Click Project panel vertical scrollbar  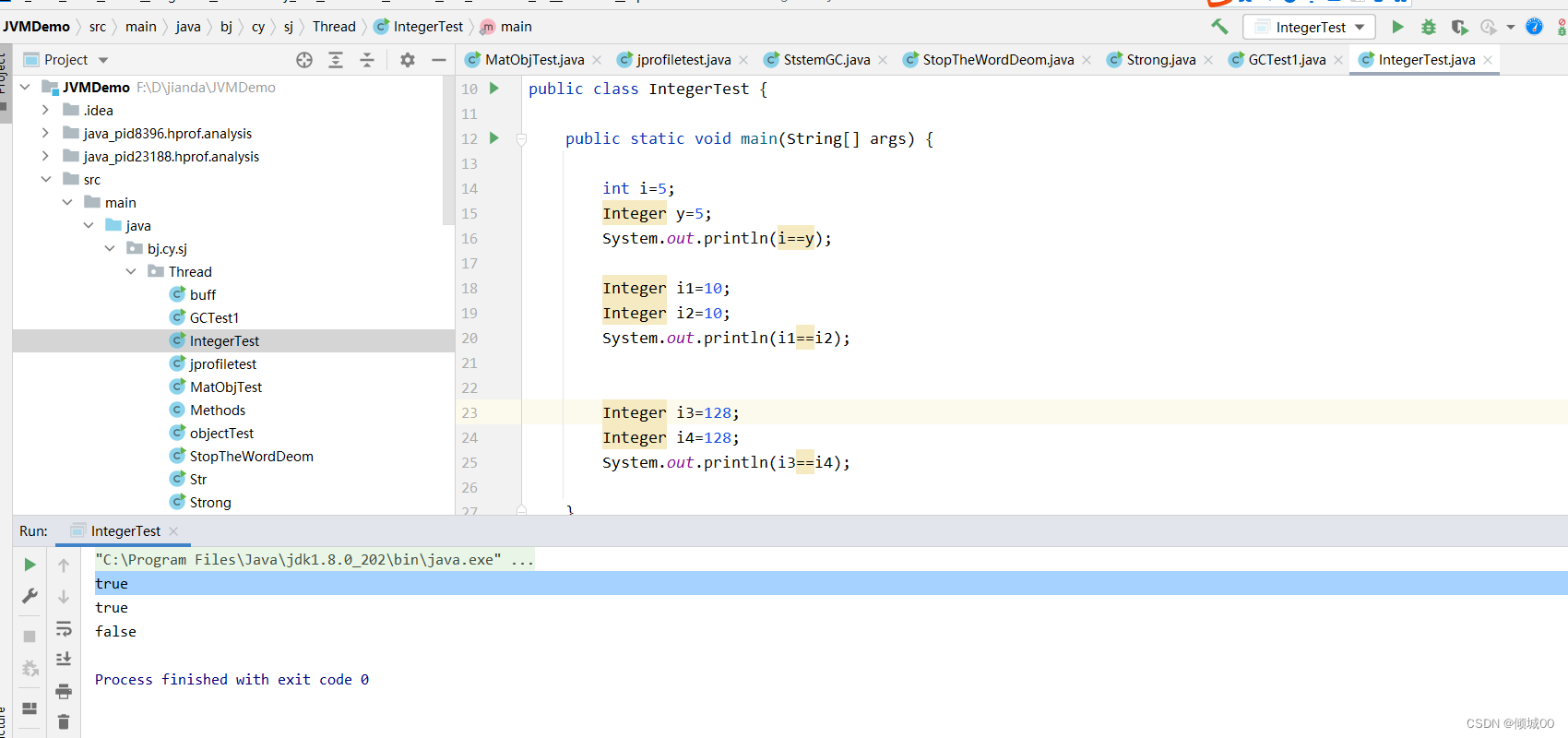pos(449,150)
